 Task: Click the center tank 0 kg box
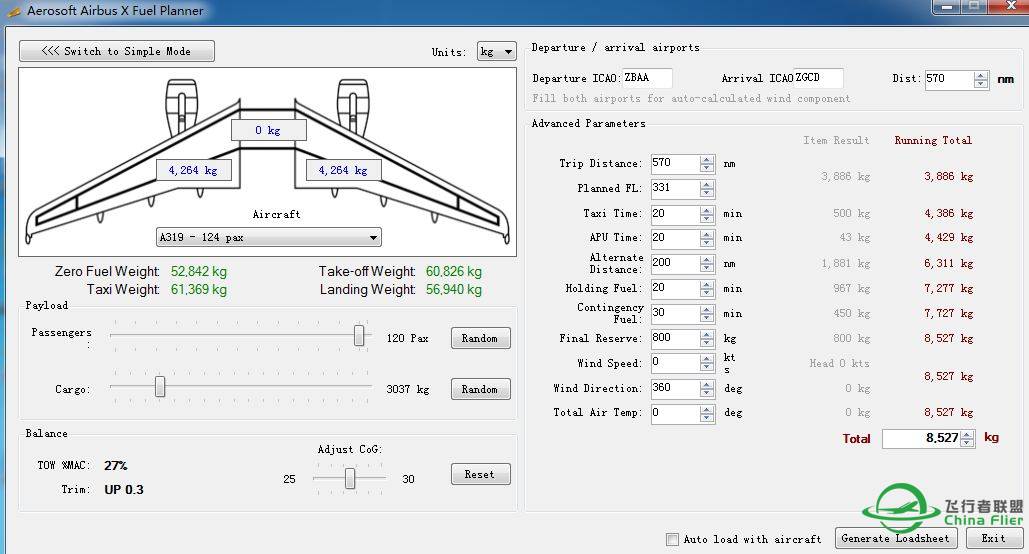[268, 130]
